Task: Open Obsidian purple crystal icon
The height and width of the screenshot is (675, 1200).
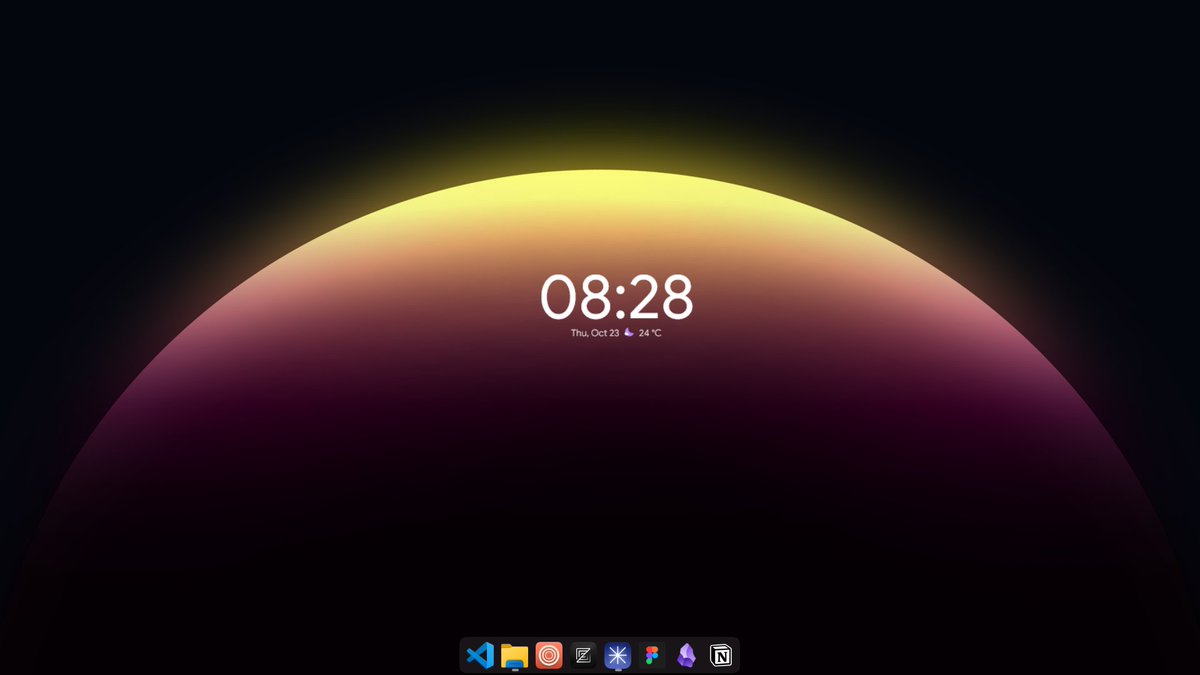Action: coord(686,656)
